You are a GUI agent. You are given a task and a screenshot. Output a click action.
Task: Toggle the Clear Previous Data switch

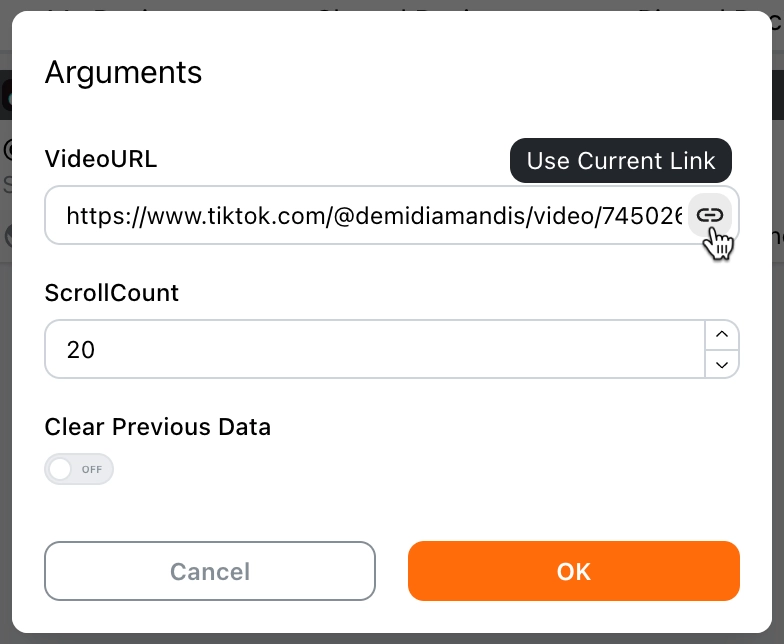click(x=79, y=469)
